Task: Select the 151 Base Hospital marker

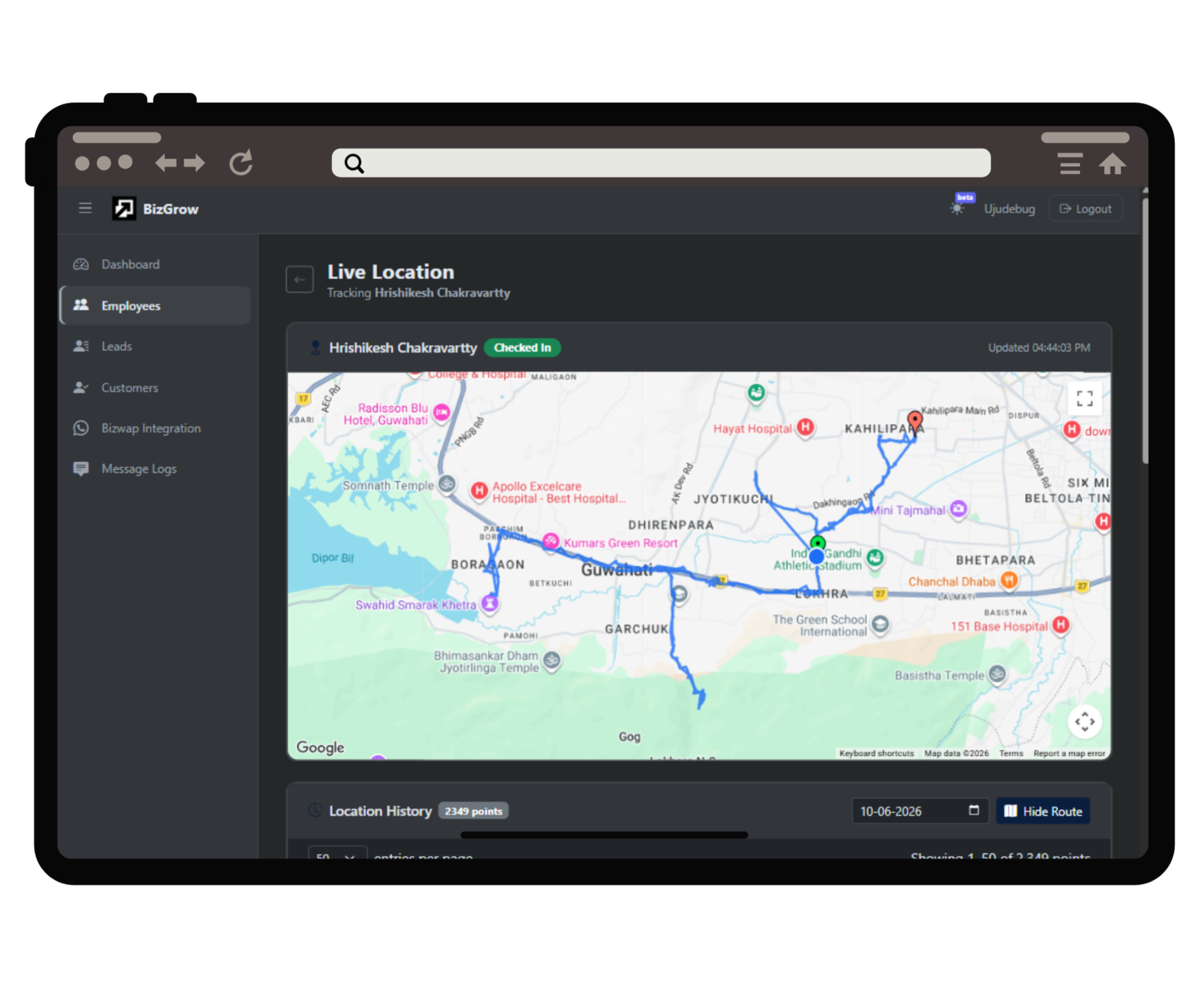Action: tap(1061, 624)
